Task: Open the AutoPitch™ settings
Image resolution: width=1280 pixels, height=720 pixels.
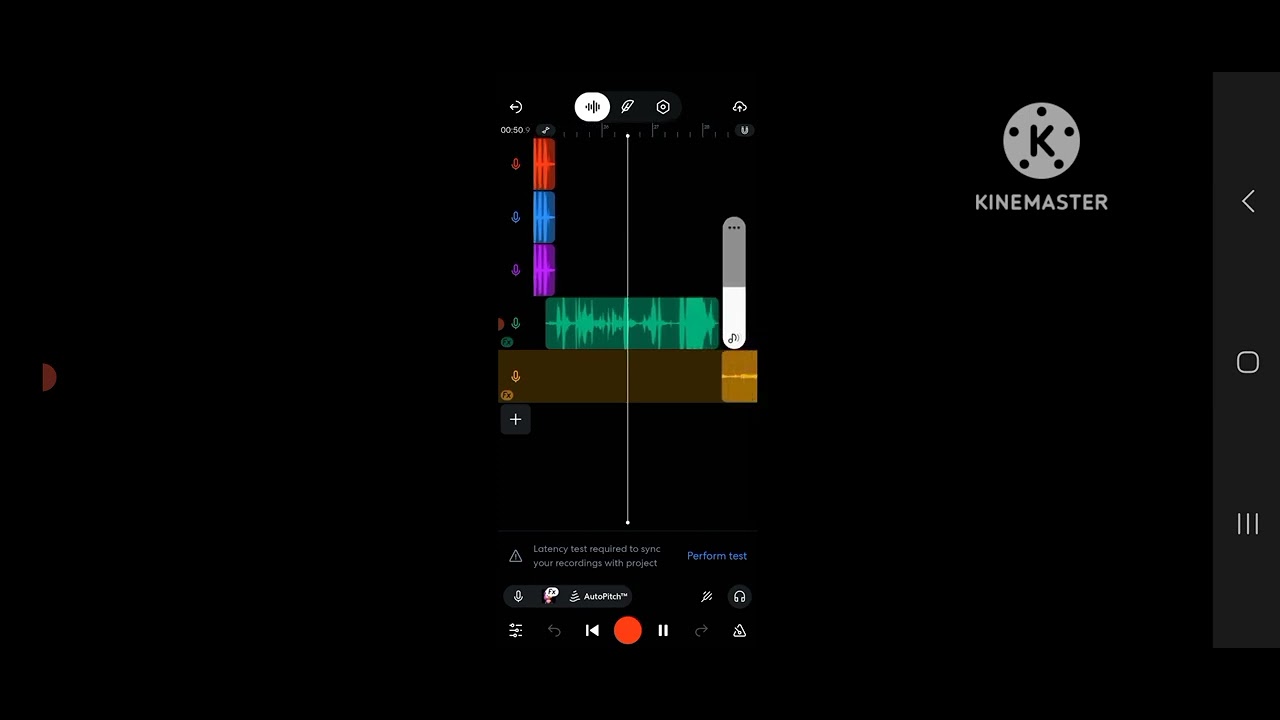Action: (599, 597)
